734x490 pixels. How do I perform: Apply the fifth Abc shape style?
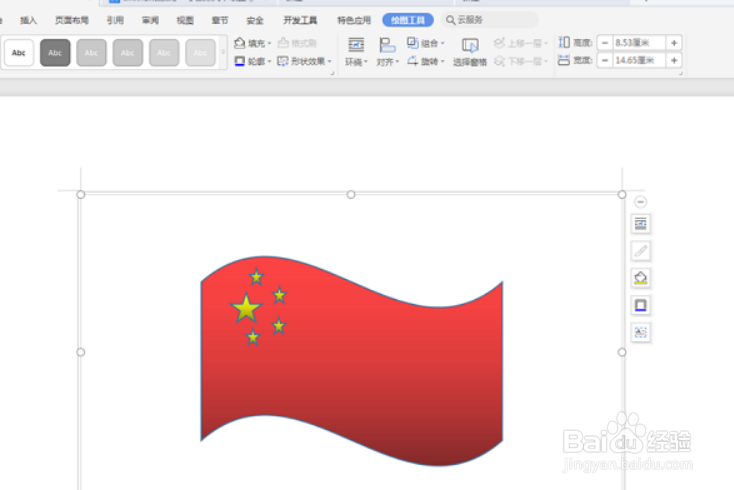[164, 52]
